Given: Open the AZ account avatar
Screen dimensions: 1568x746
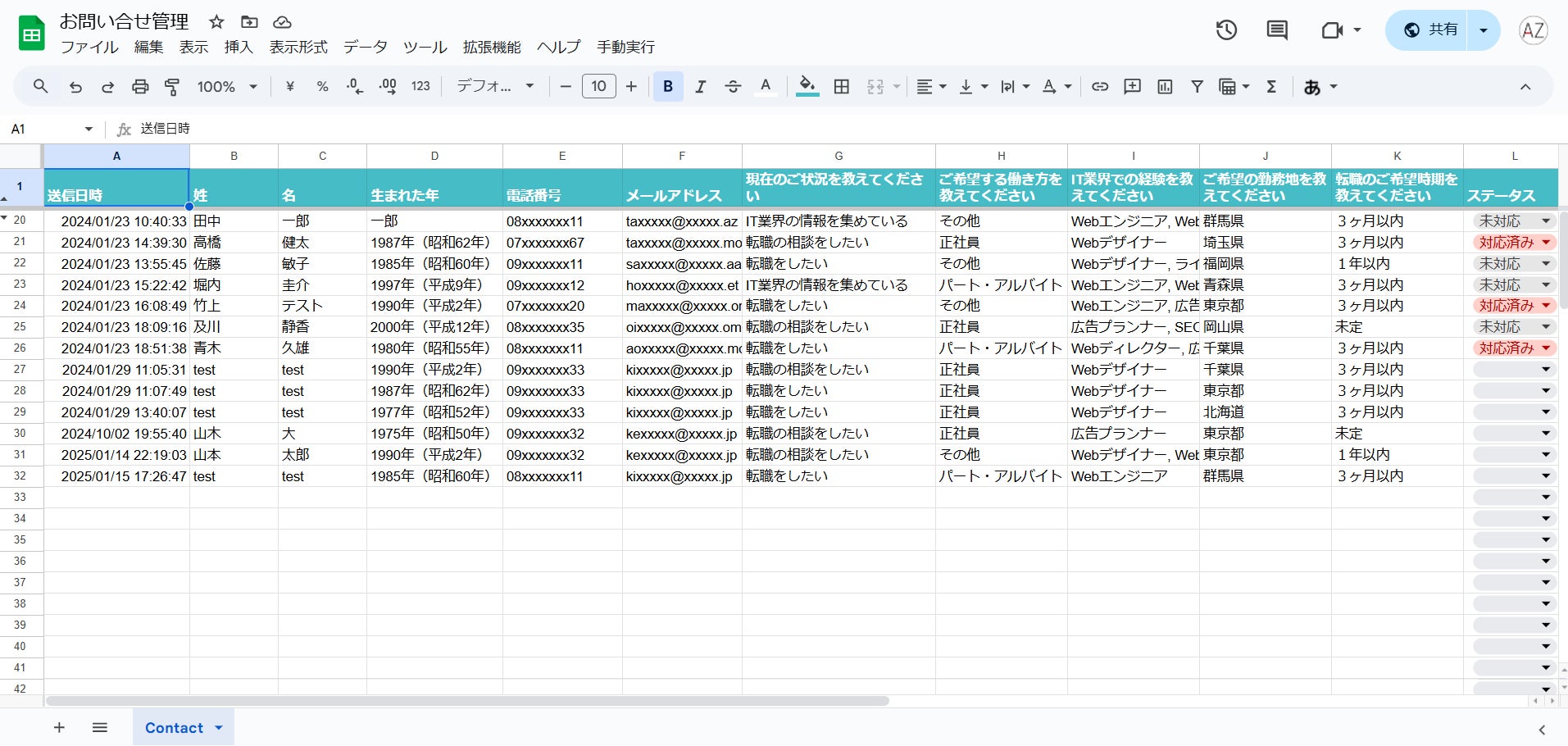Looking at the screenshot, I should click(x=1533, y=30).
